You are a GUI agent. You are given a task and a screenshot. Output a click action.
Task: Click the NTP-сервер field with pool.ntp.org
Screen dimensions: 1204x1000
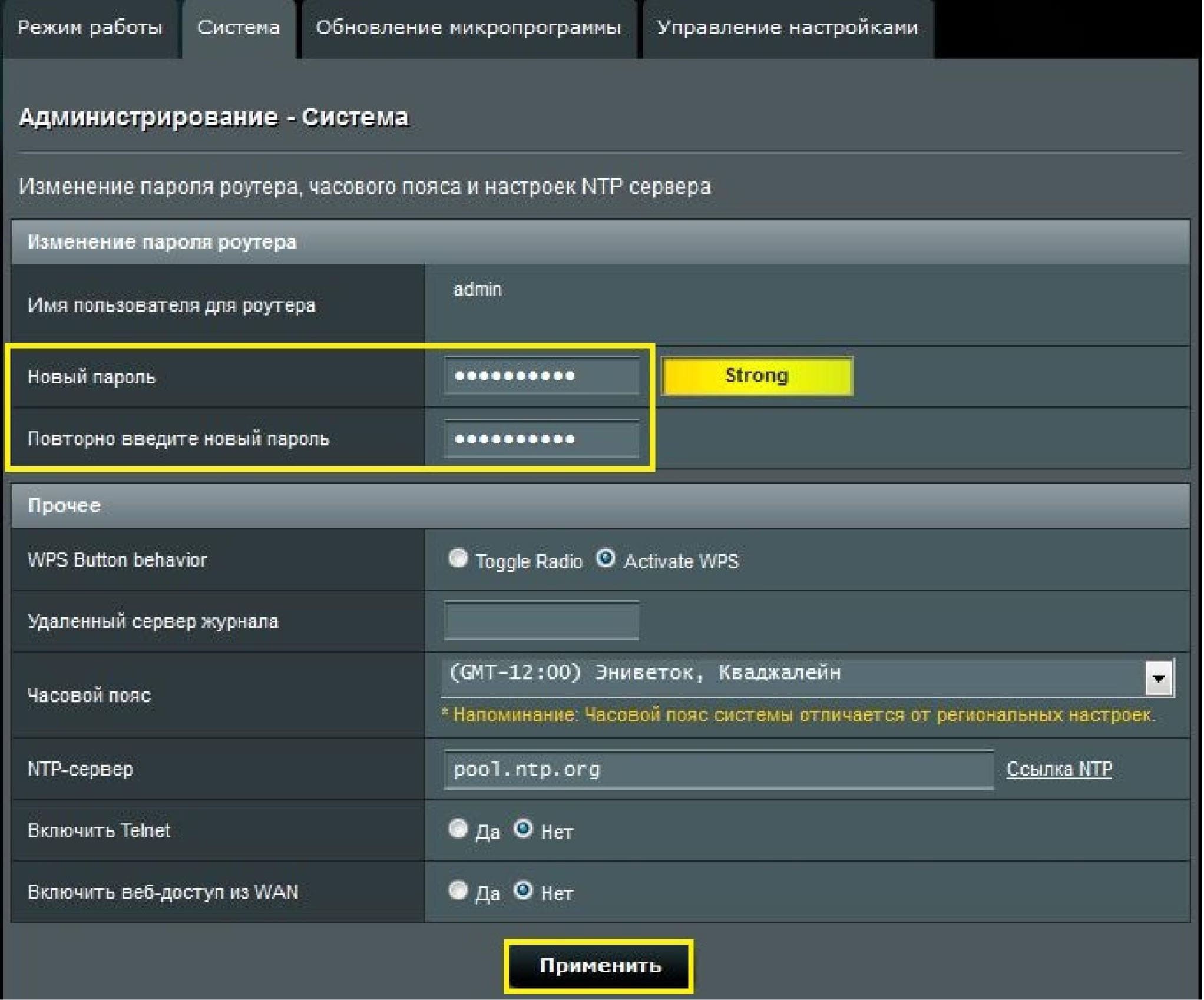pyautogui.click(x=719, y=769)
